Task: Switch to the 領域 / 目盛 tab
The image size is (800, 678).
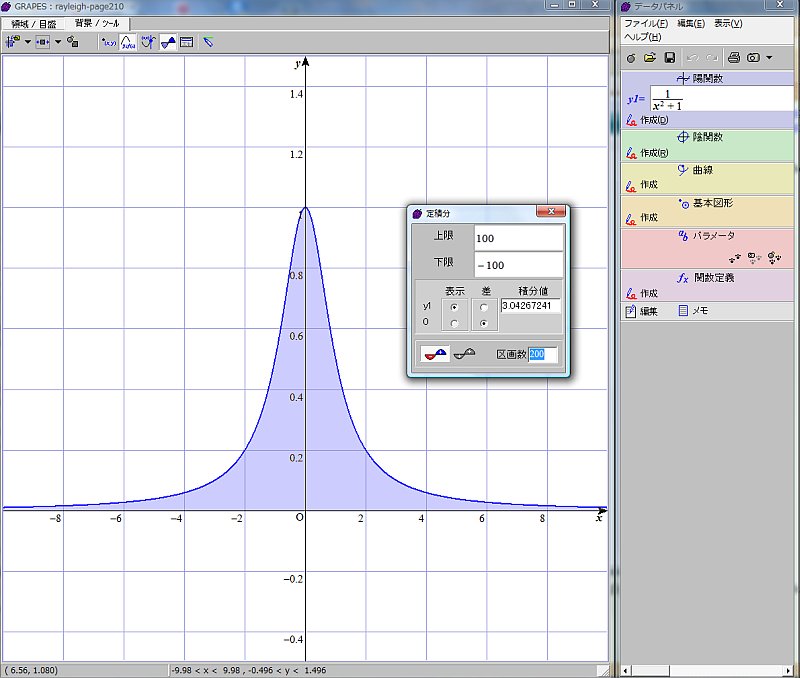Action: click(34, 22)
